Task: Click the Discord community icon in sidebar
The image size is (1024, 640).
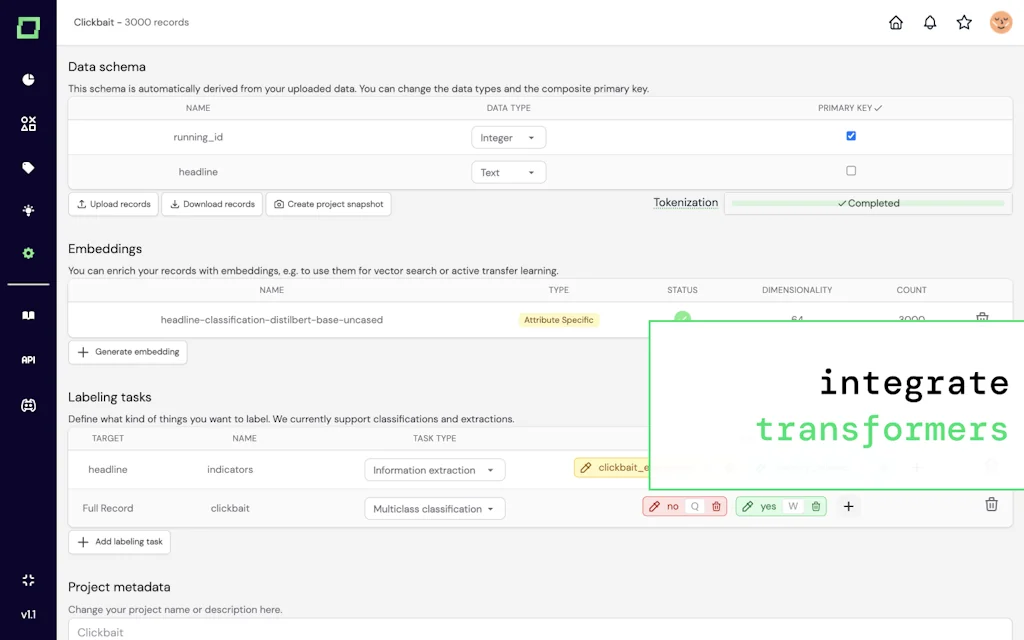Action: pos(28,405)
